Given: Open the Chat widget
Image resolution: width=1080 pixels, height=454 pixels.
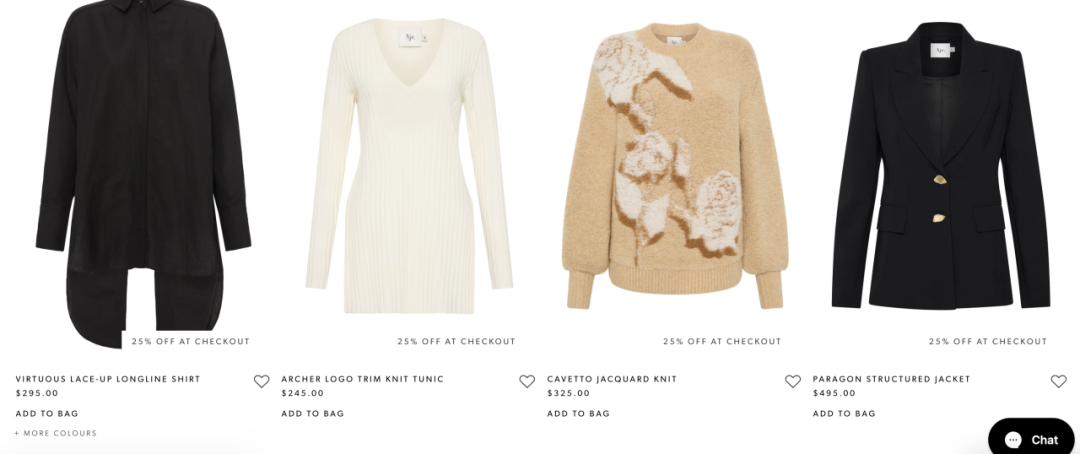Looking at the screenshot, I should pos(1031,439).
